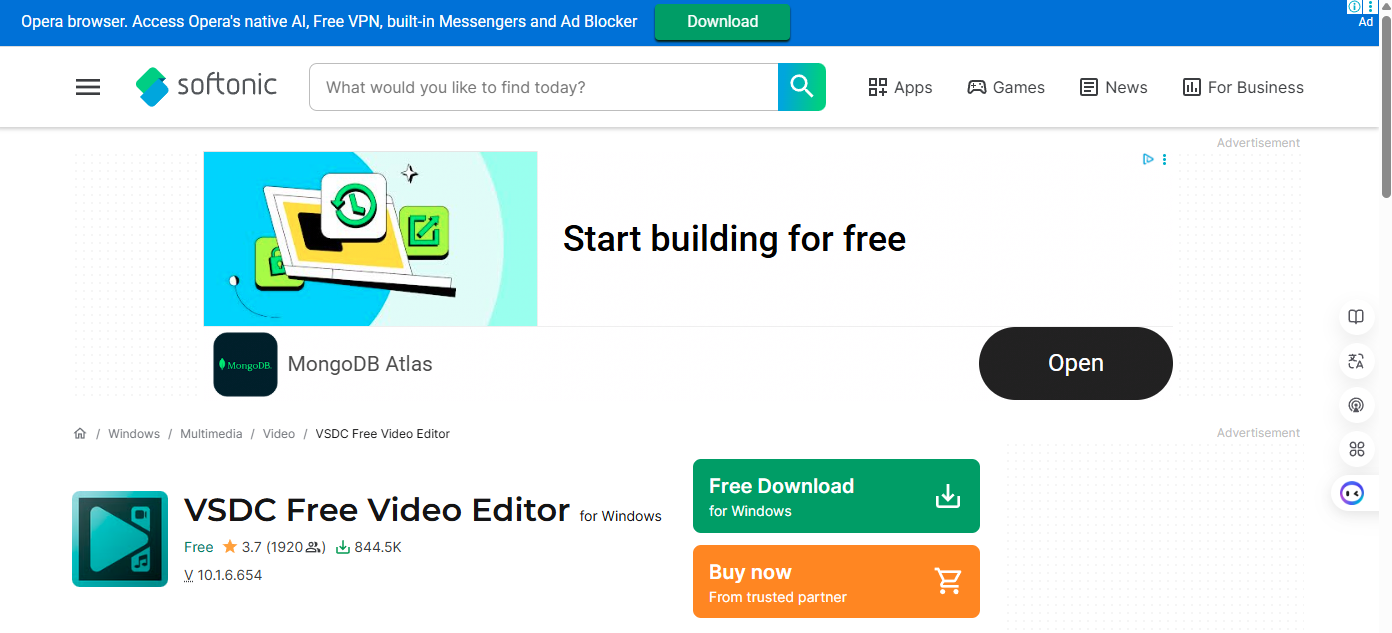Focus the search input field

(544, 87)
